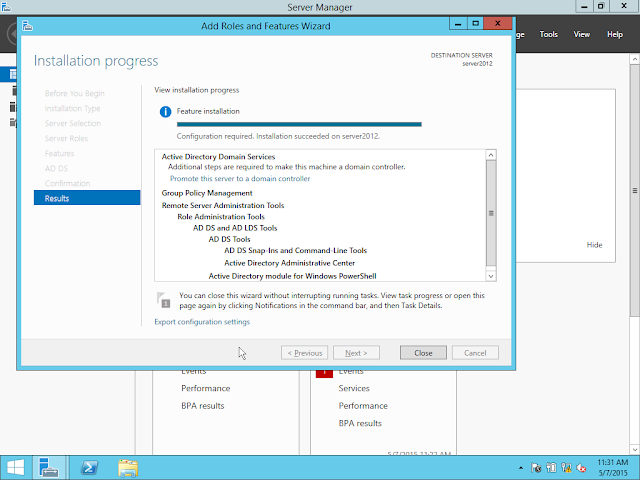The width and height of the screenshot is (640, 480).
Task: Select the AD DS wizard step
Action: pos(56,169)
